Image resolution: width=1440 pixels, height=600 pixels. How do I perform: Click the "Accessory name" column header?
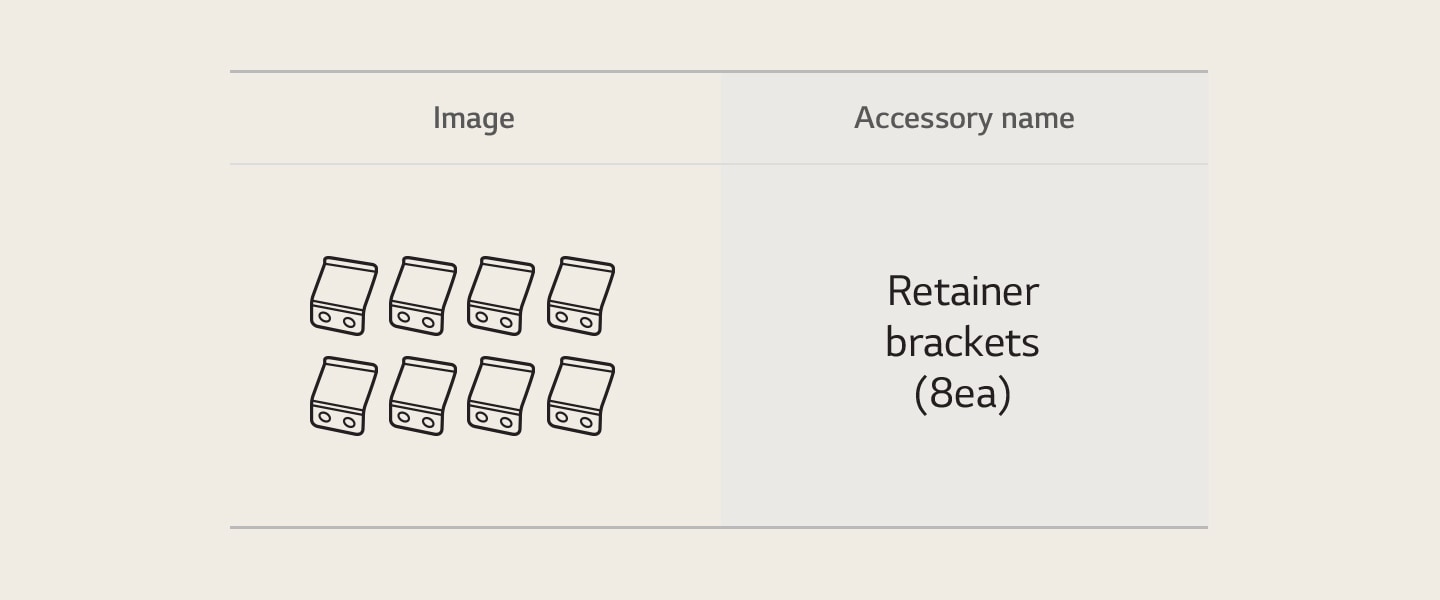964,118
